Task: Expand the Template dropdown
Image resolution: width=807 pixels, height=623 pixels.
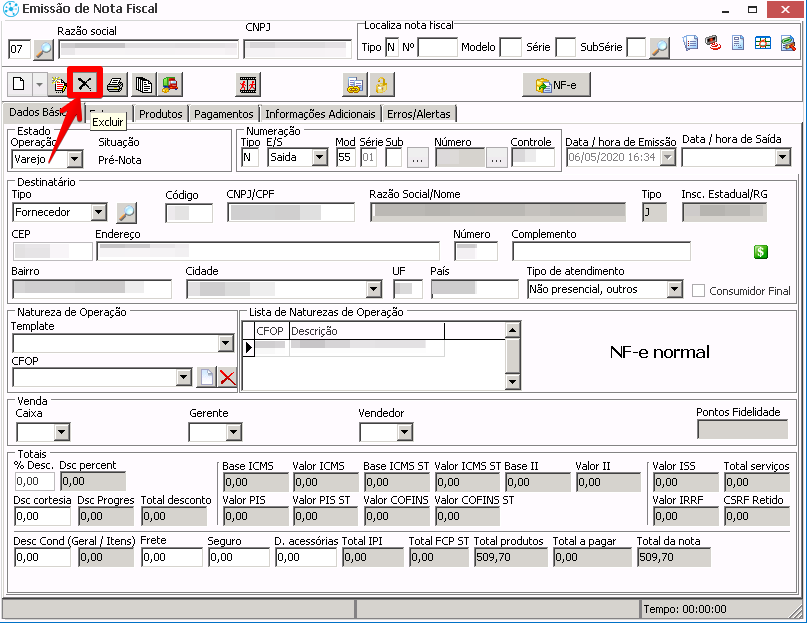Action: pos(225,343)
